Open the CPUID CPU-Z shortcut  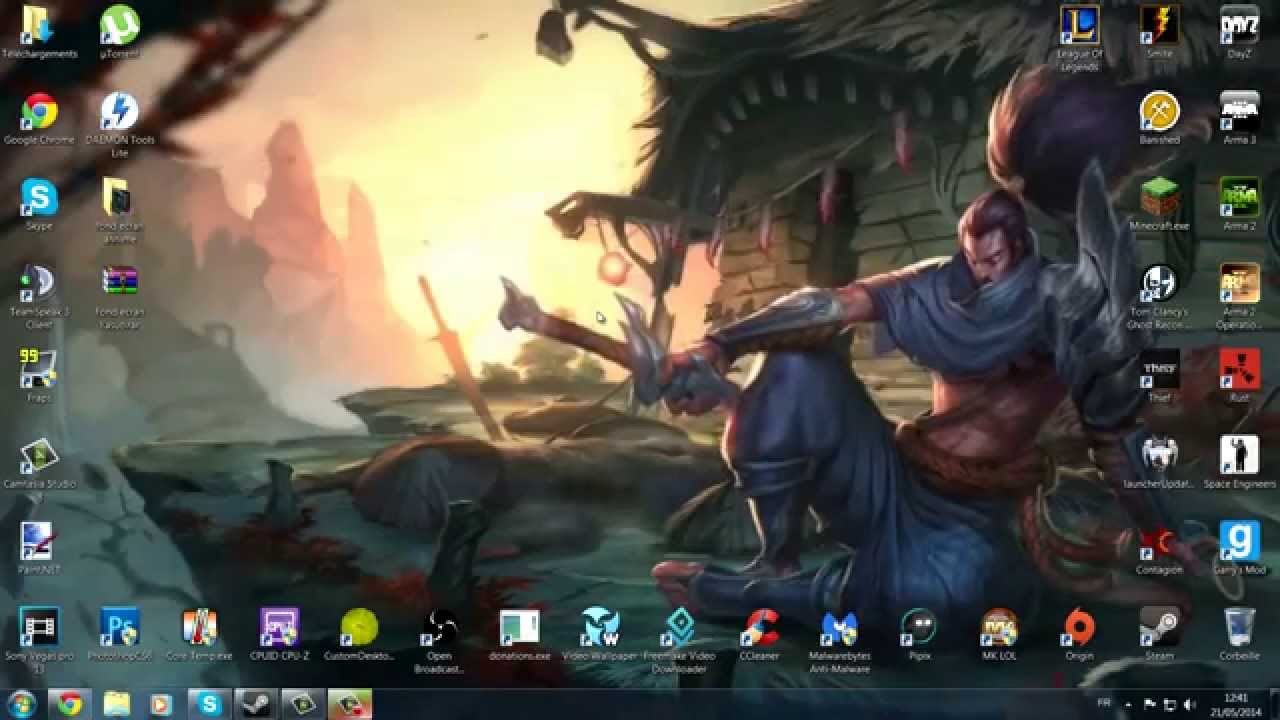pyautogui.click(x=279, y=635)
